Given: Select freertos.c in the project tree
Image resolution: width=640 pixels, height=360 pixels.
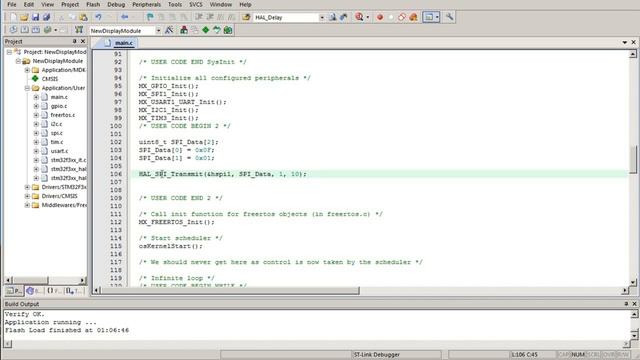Looking at the screenshot, I should [63, 115].
